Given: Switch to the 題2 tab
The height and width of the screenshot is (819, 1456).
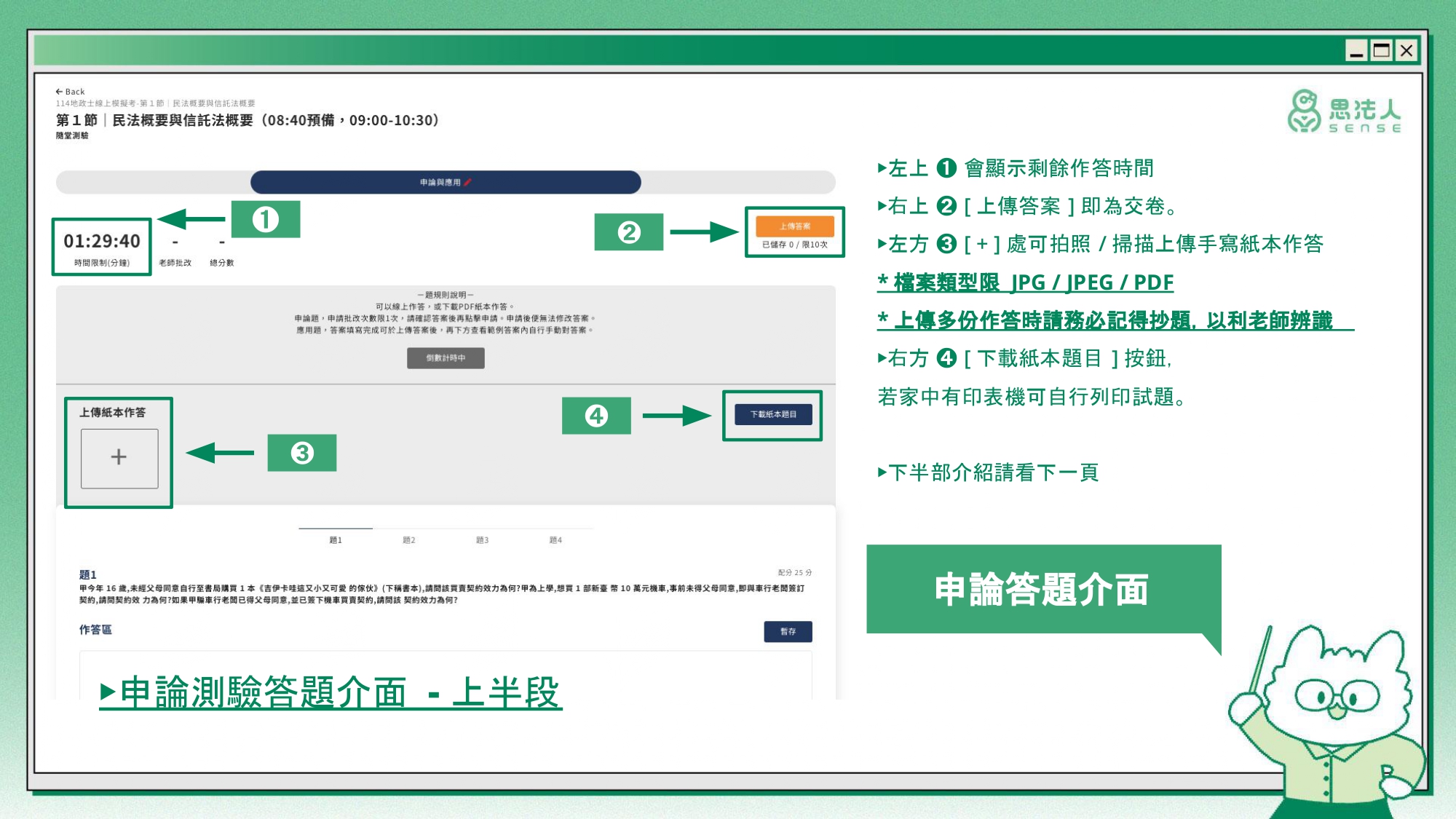Looking at the screenshot, I should pyautogui.click(x=409, y=539).
